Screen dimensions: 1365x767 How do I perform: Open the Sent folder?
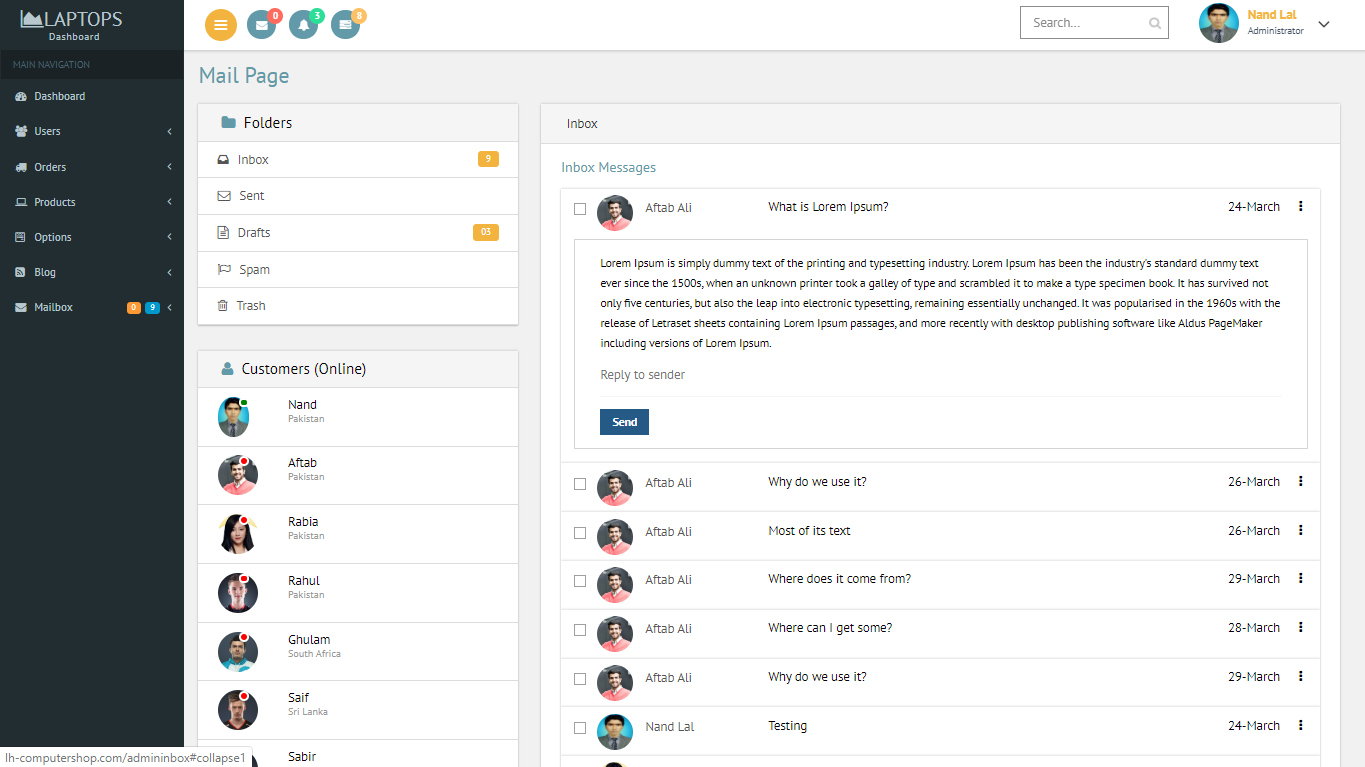tap(358, 196)
